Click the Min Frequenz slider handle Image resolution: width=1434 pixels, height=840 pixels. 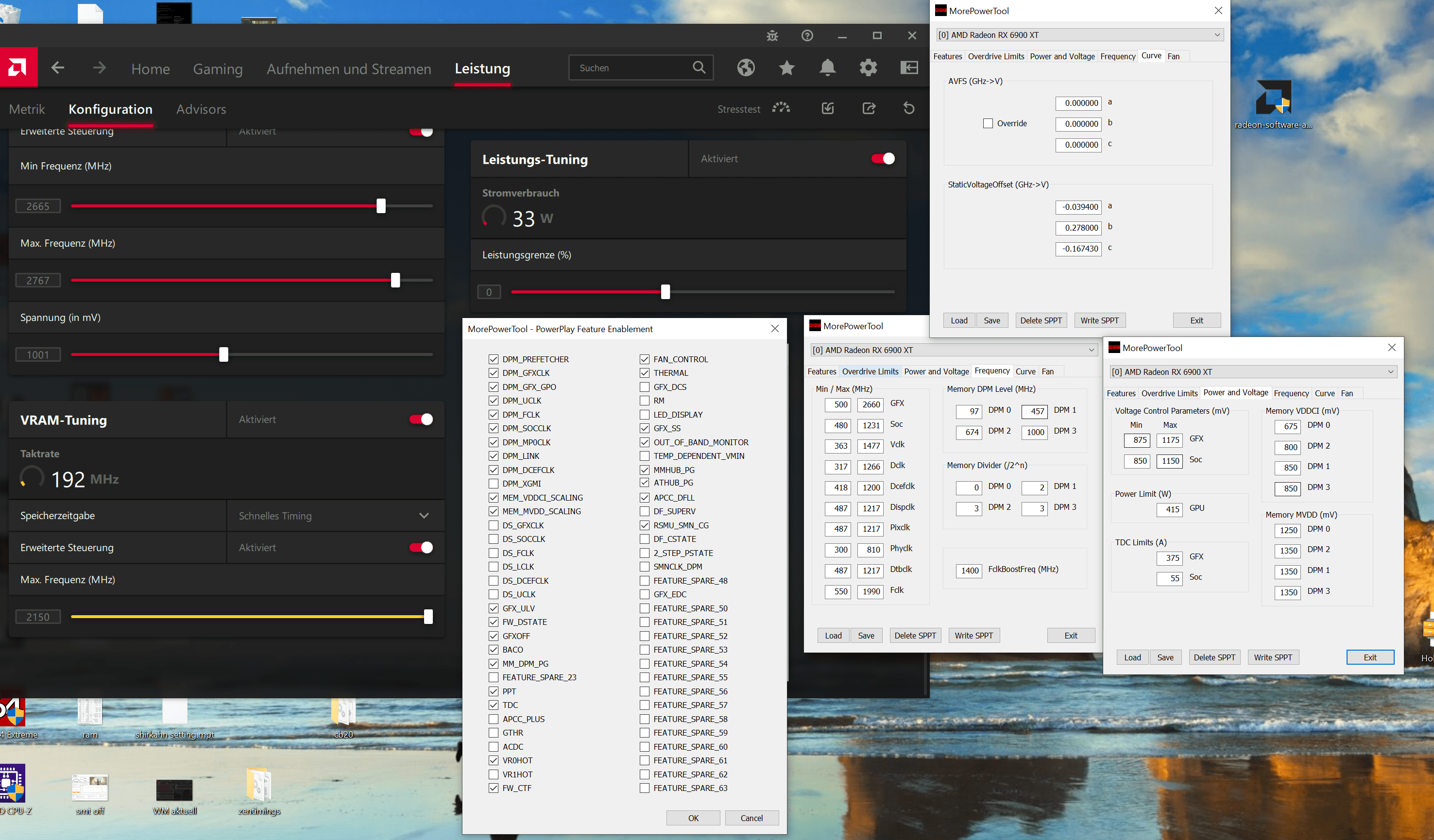pos(381,206)
